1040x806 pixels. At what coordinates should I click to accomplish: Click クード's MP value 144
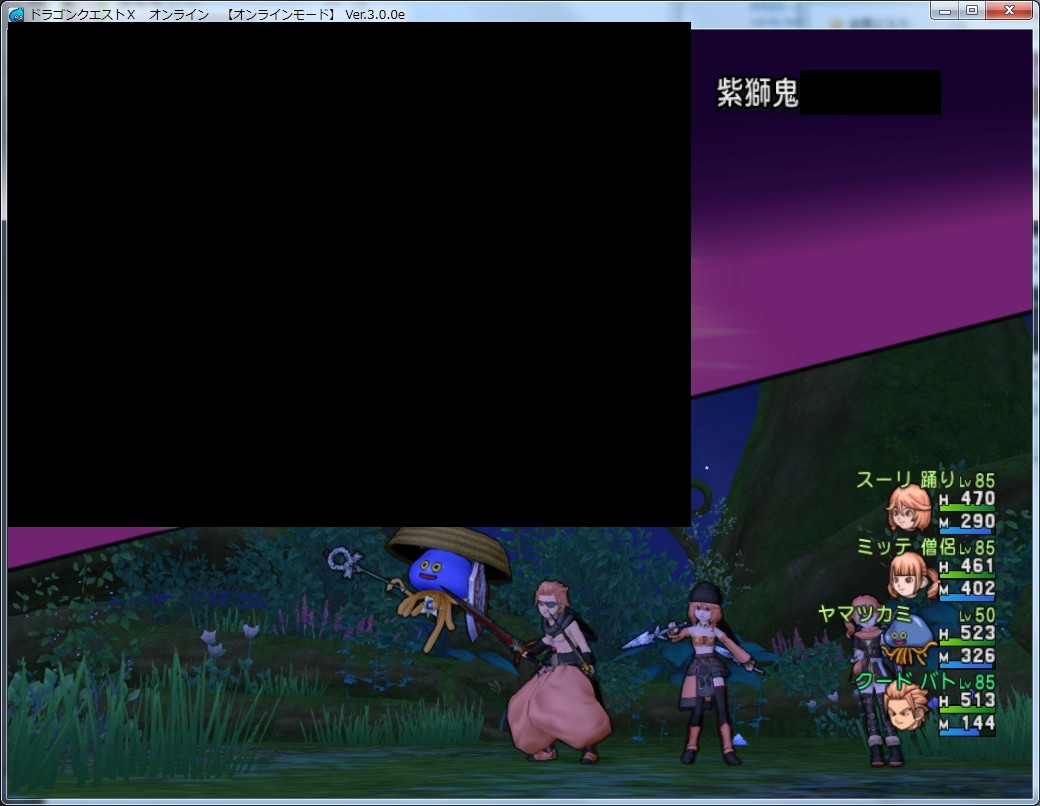[978, 723]
